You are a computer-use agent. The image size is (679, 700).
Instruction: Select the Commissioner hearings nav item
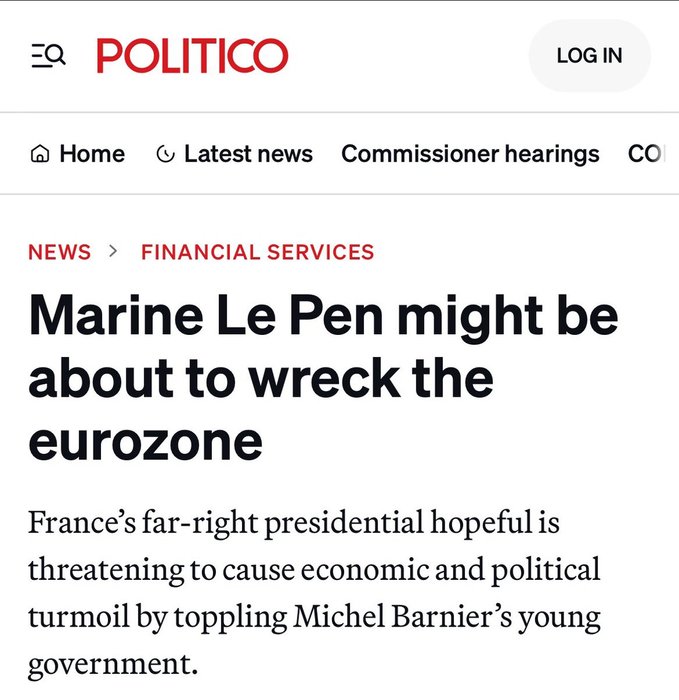470,154
